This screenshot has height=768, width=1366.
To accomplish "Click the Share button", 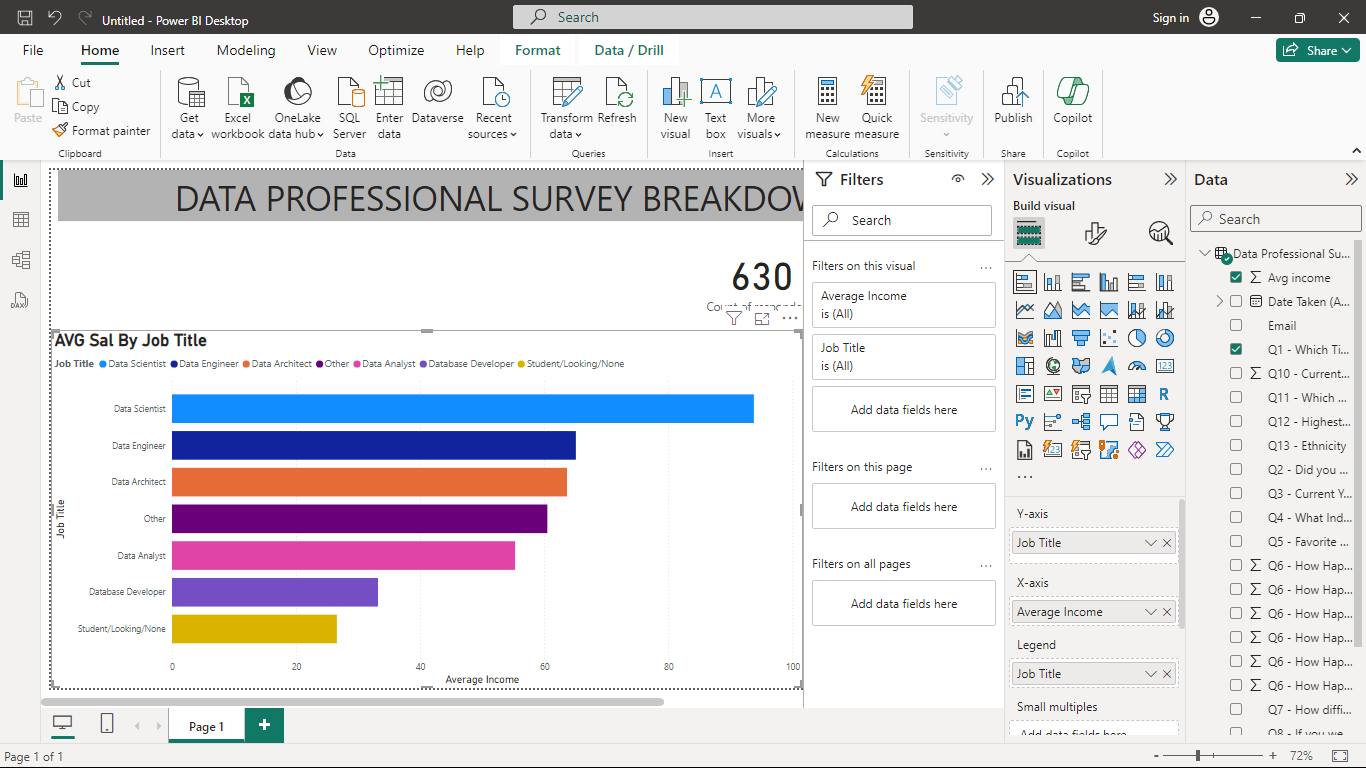I will pyautogui.click(x=1317, y=50).
